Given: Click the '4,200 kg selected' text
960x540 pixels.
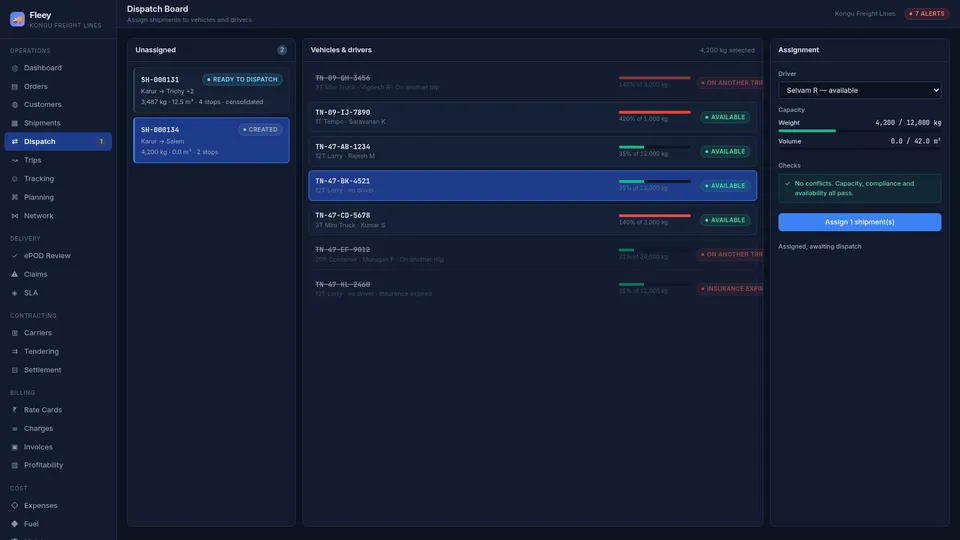Looking at the screenshot, I should 727,50.
